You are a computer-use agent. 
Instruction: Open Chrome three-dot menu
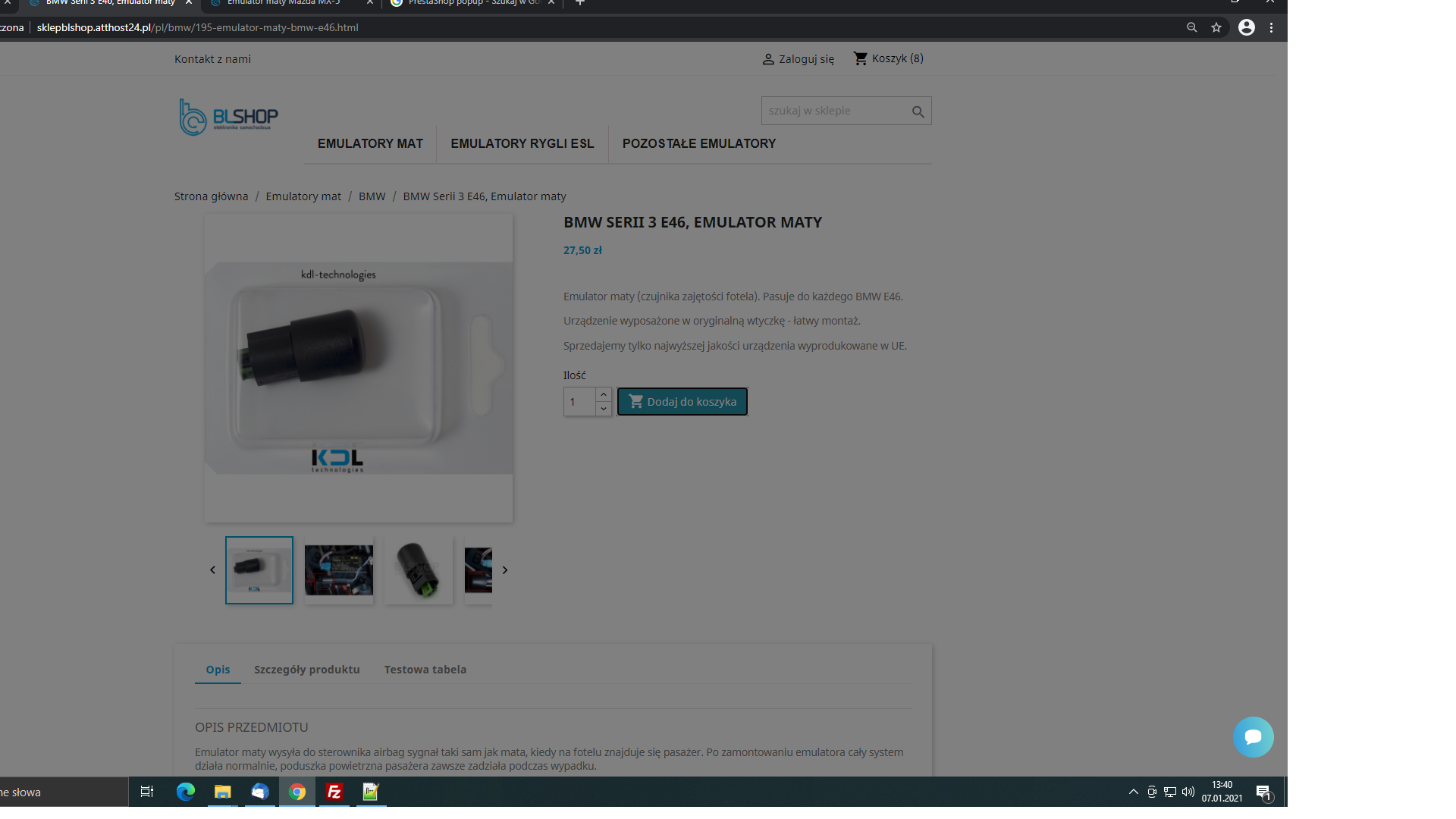tap(1271, 27)
